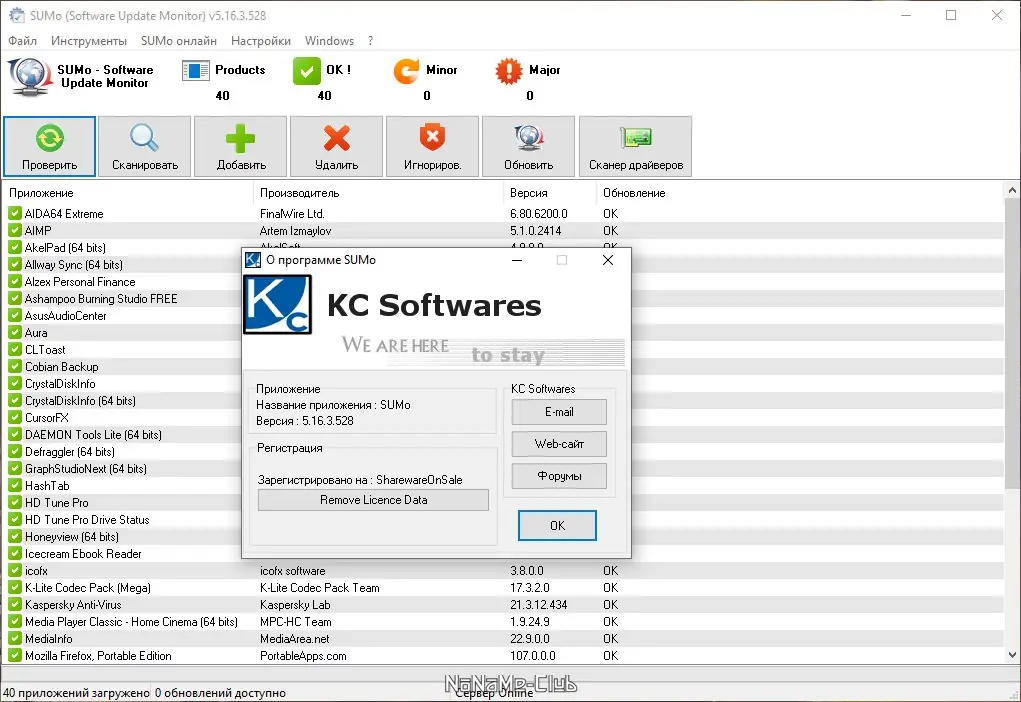Open the Windows menu
The image size is (1021, 702).
pos(329,40)
